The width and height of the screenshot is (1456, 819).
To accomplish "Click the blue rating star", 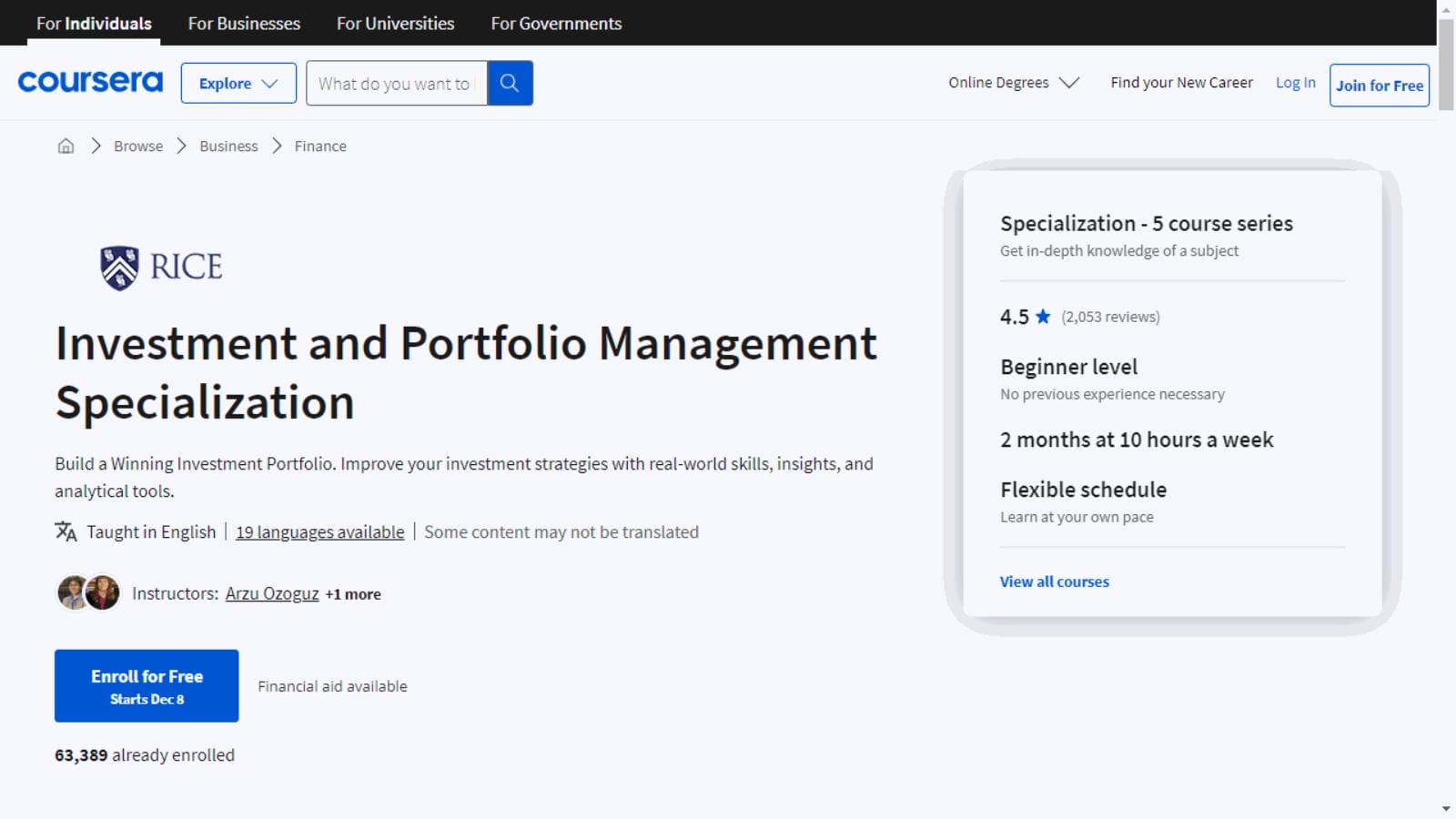I will [x=1043, y=316].
